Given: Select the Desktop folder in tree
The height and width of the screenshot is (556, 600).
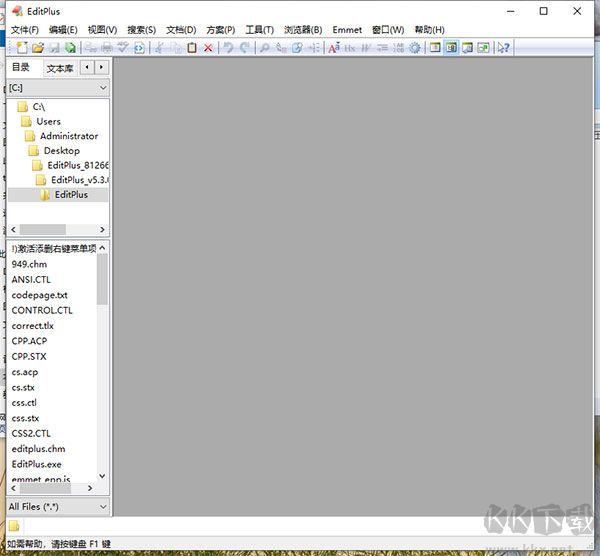Looking at the screenshot, I should (54, 150).
